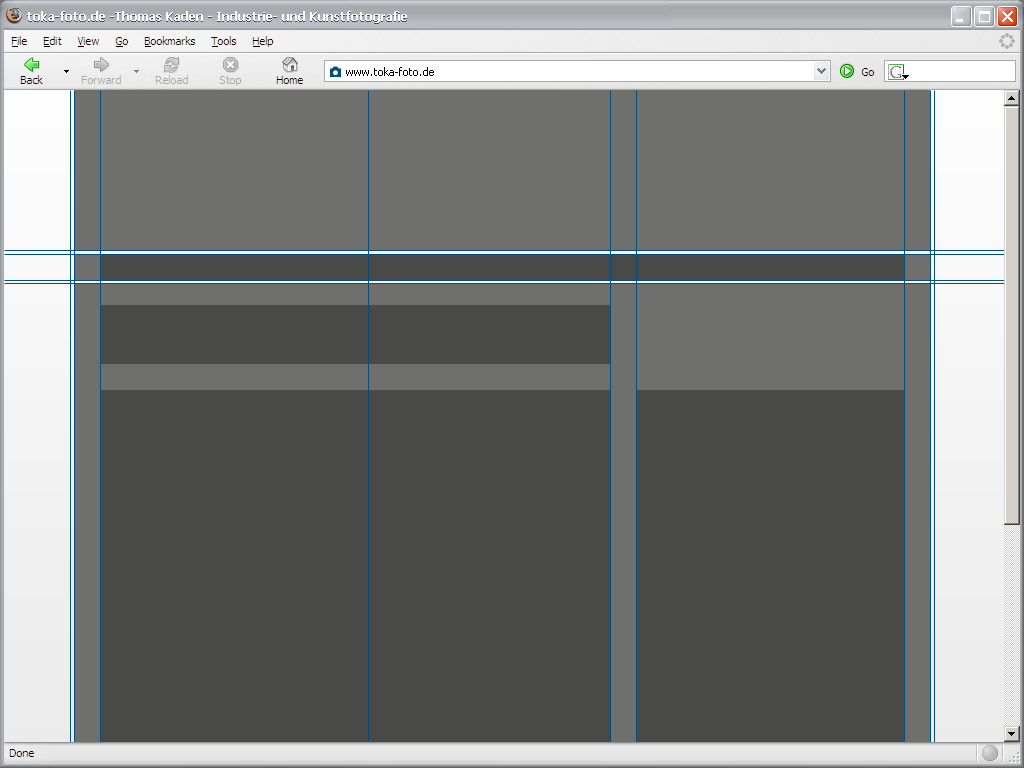The width and height of the screenshot is (1024, 768).
Task: Open the File menu
Action: (19, 41)
